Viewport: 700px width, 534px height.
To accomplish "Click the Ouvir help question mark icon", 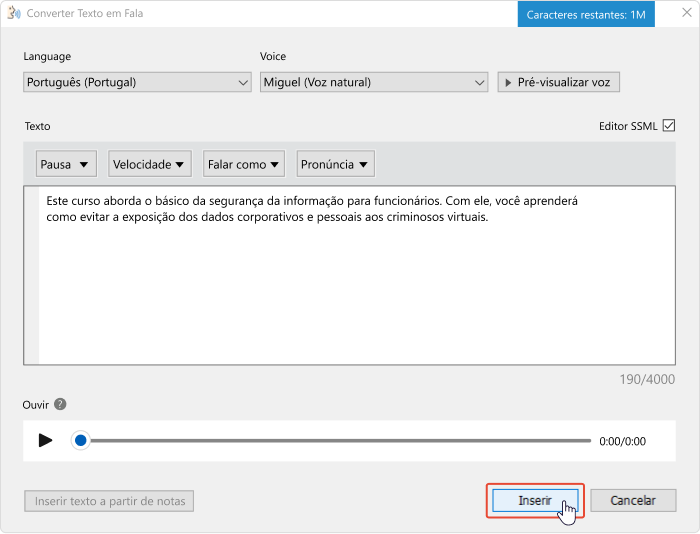I will click(x=60, y=404).
